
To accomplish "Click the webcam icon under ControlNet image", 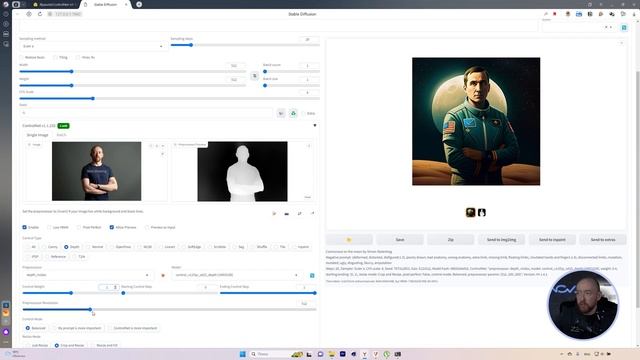I will [x=287, y=213].
